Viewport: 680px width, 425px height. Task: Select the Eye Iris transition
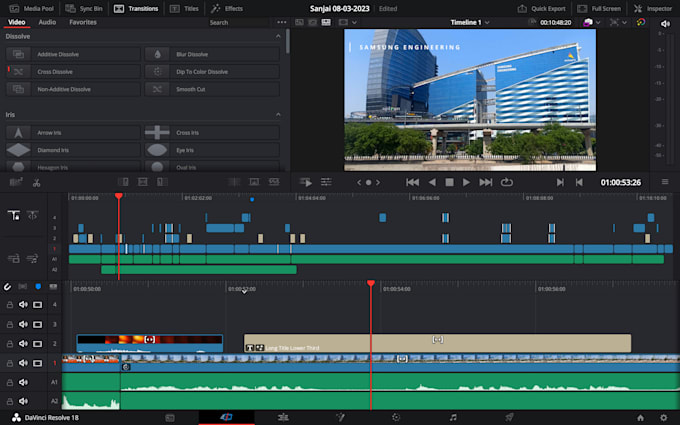click(x=212, y=150)
